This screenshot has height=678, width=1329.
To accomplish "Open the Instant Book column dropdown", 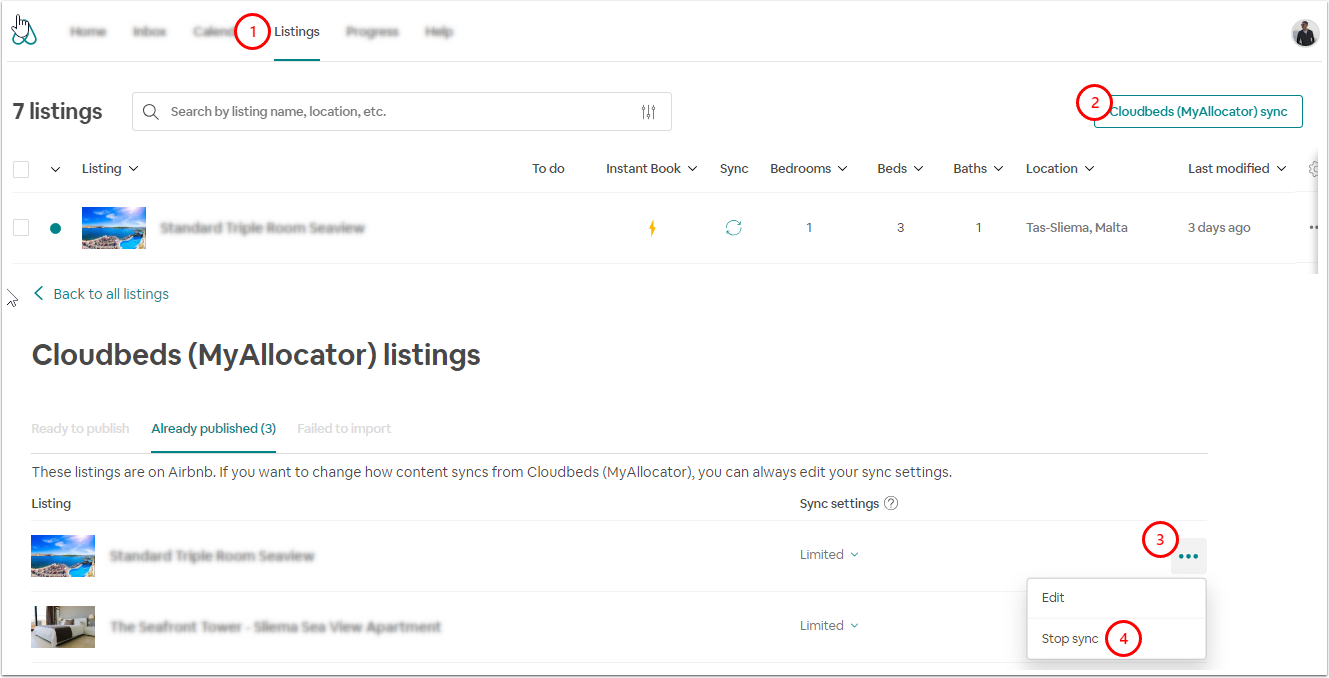I will [651, 169].
